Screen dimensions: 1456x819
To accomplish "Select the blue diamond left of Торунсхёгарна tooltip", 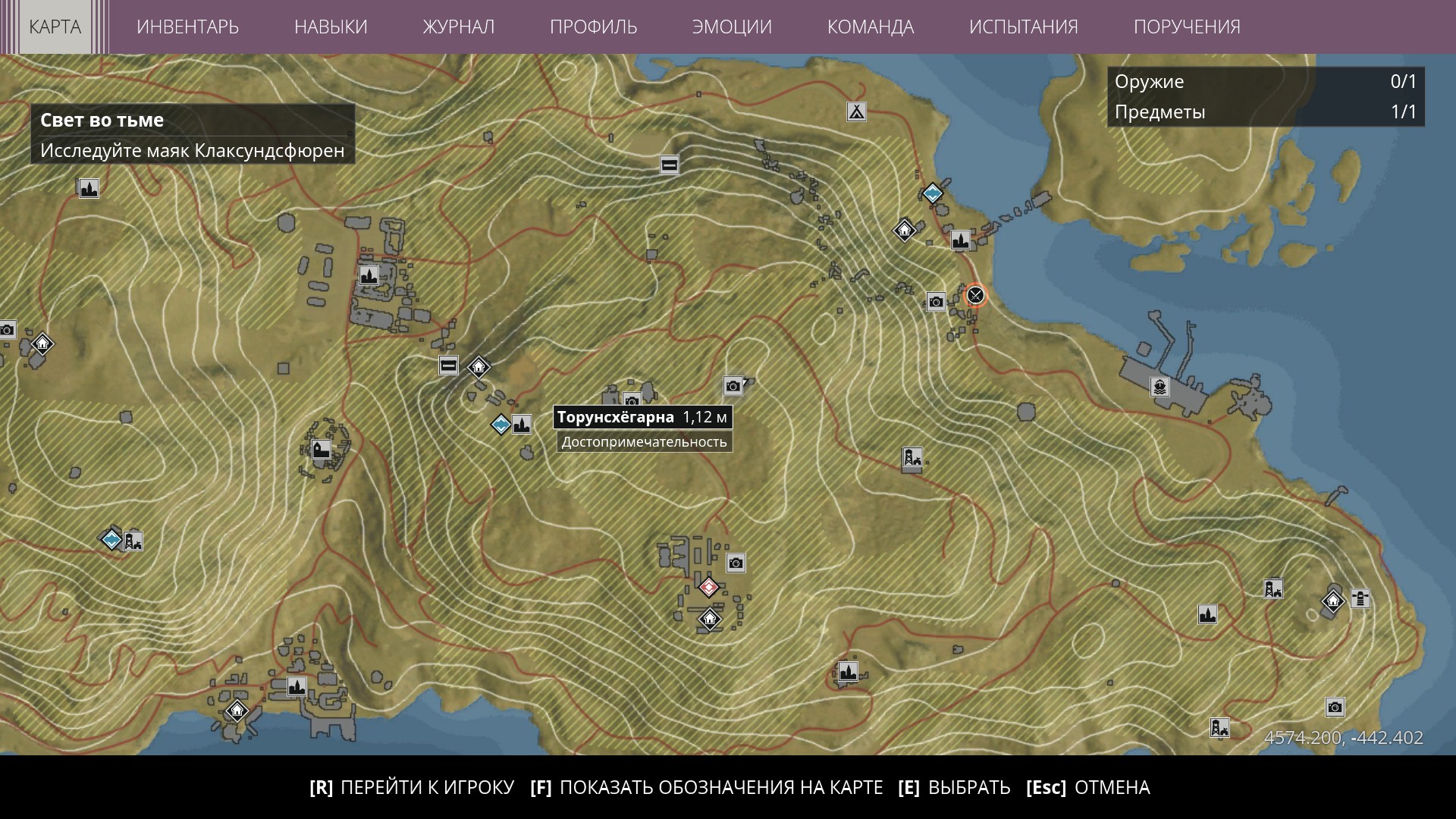I will pos(500,424).
